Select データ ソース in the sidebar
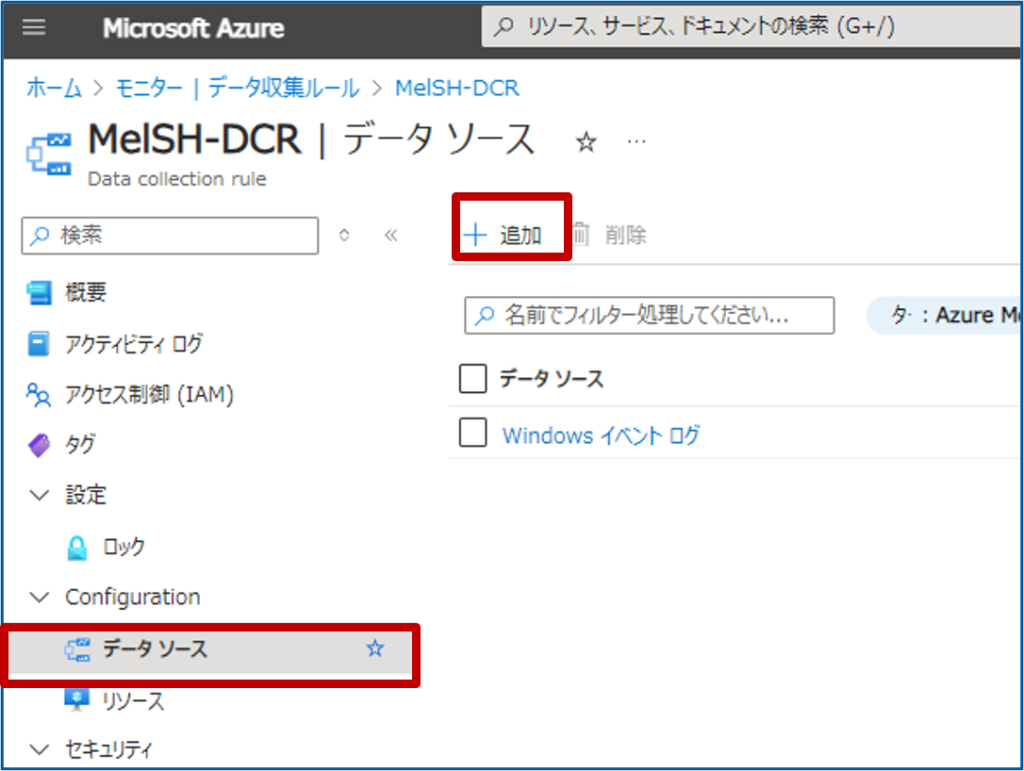The height and width of the screenshot is (771, 1024). tap(210, 649)
